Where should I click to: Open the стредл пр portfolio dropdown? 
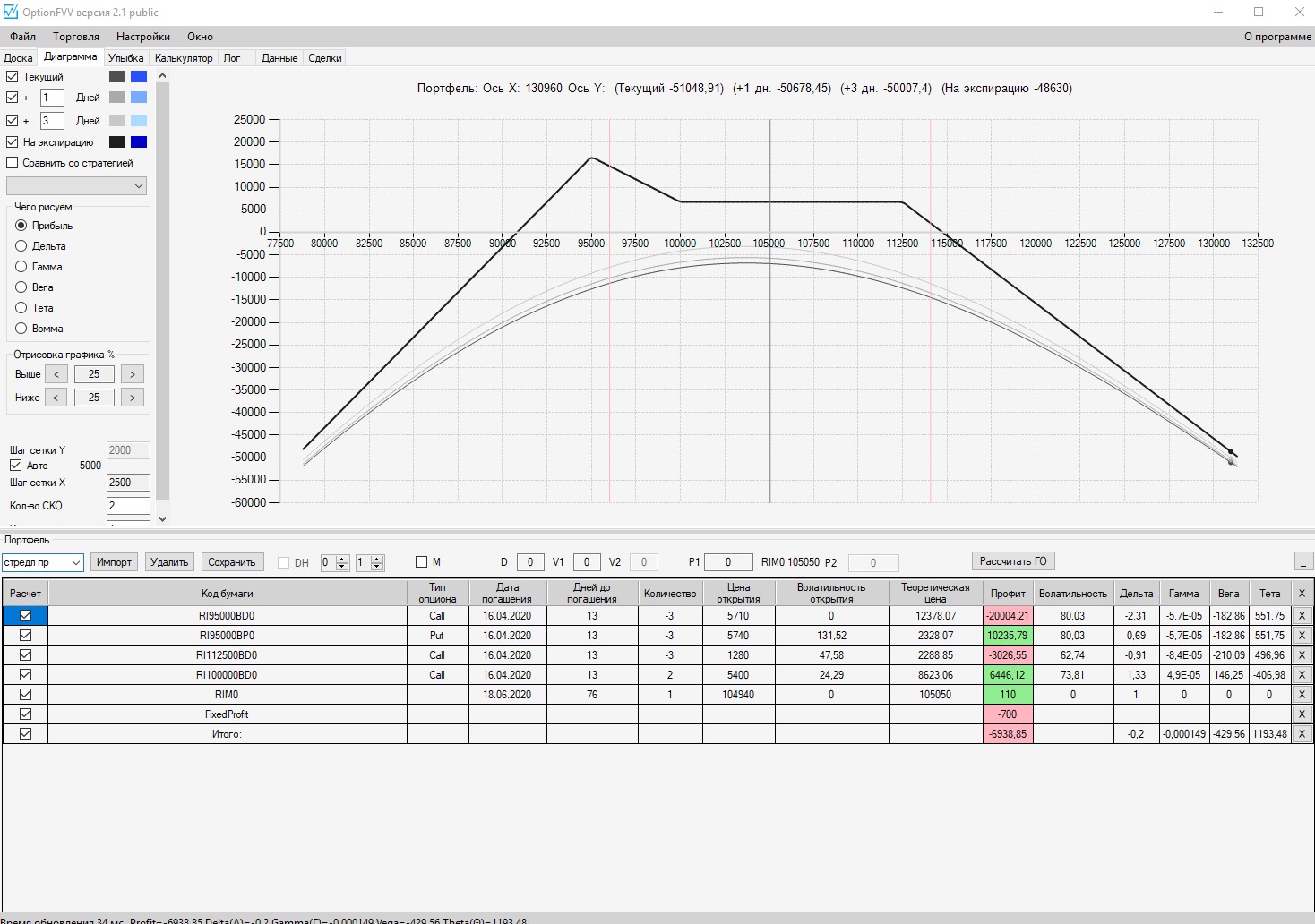click(43, 562)
